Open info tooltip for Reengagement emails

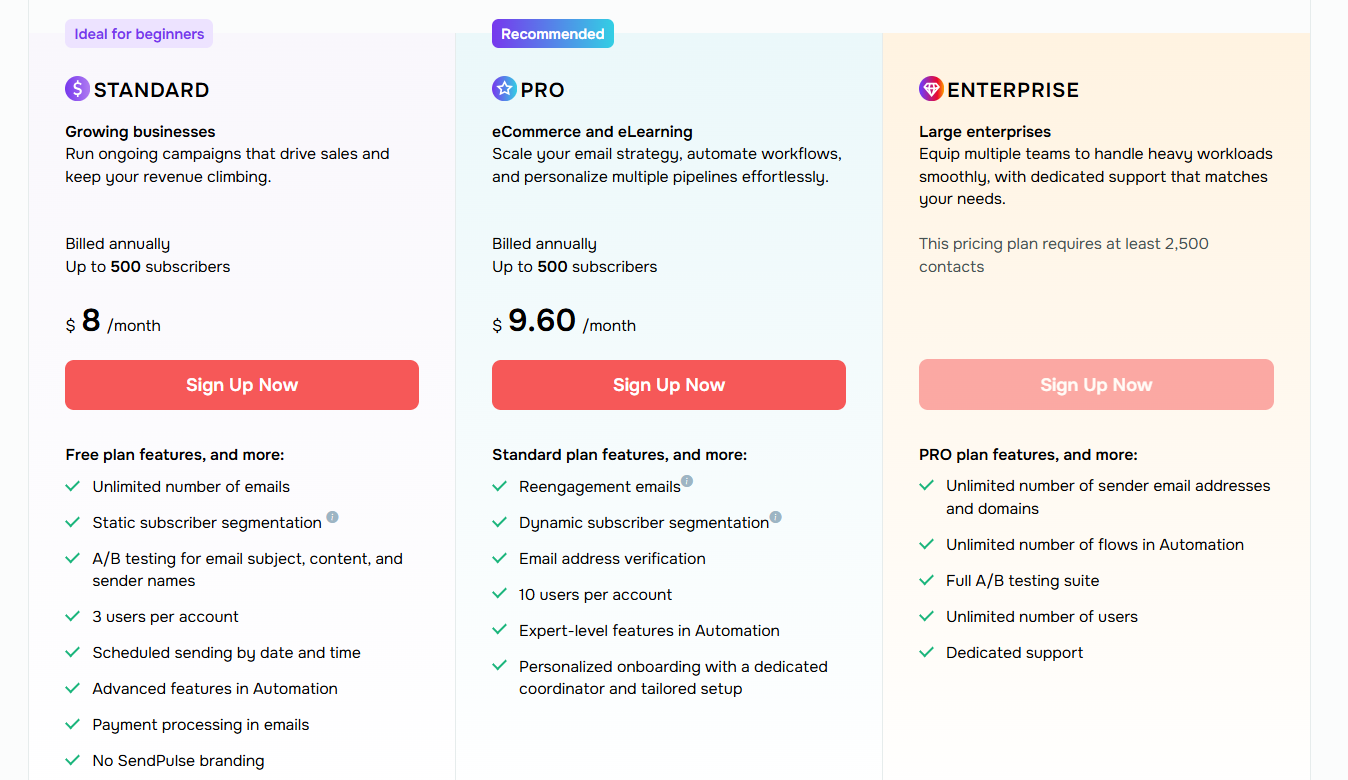pos(687,481)
